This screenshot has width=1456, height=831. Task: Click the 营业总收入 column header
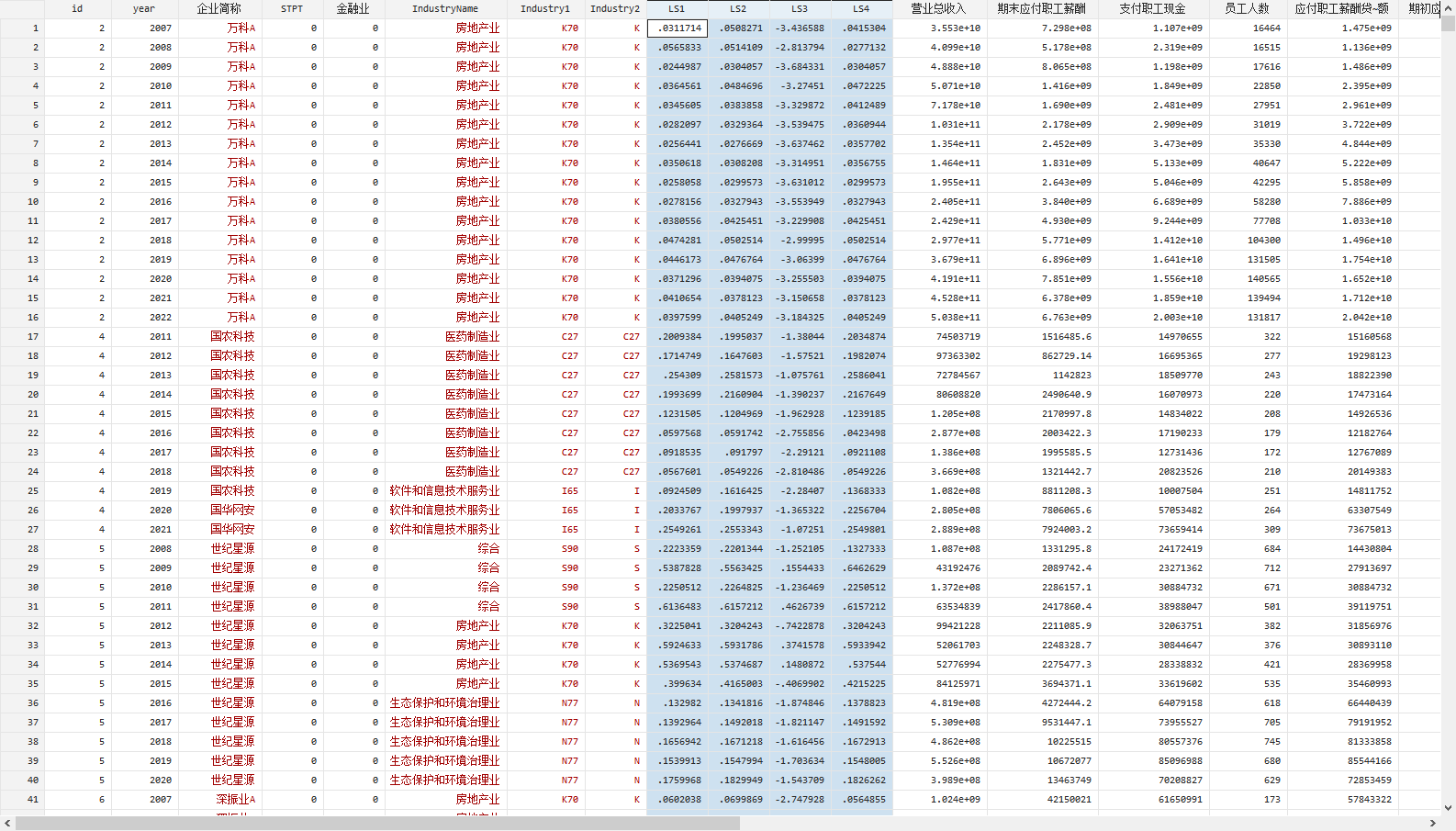pos(938,8)
